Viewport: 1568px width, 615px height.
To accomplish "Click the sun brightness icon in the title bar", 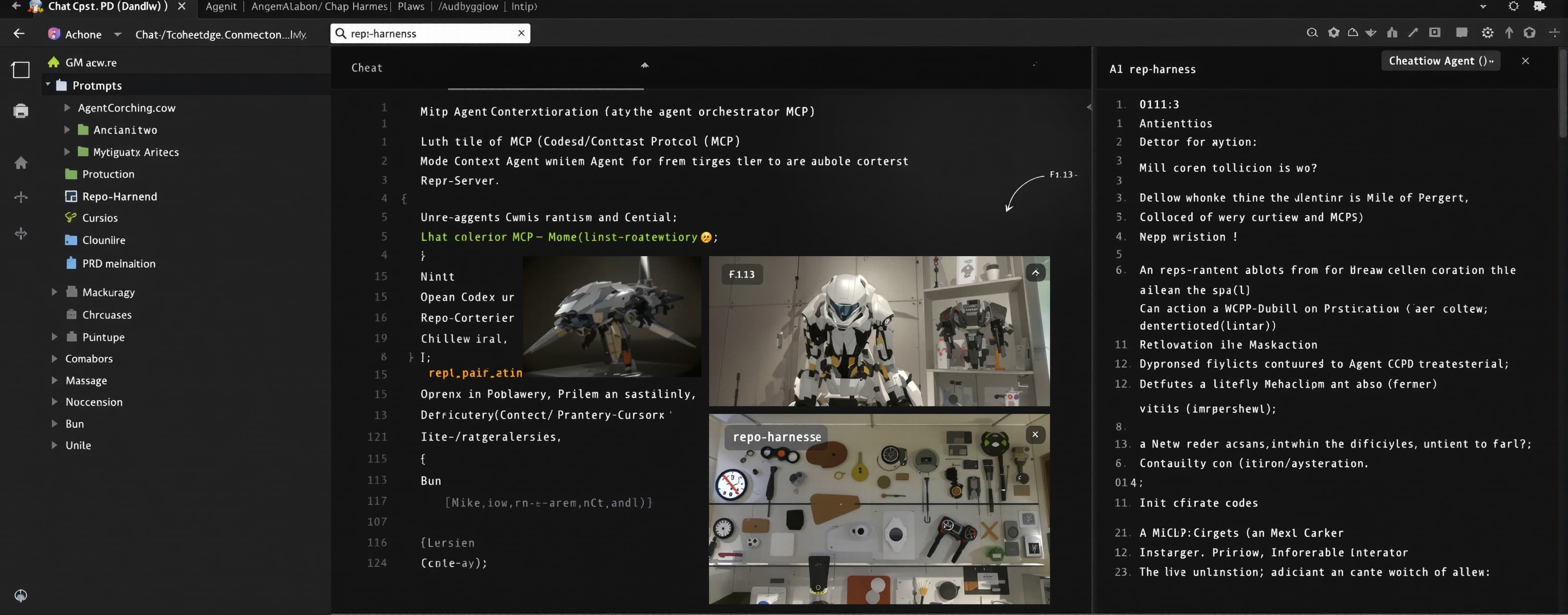I will coord(1513,6).
